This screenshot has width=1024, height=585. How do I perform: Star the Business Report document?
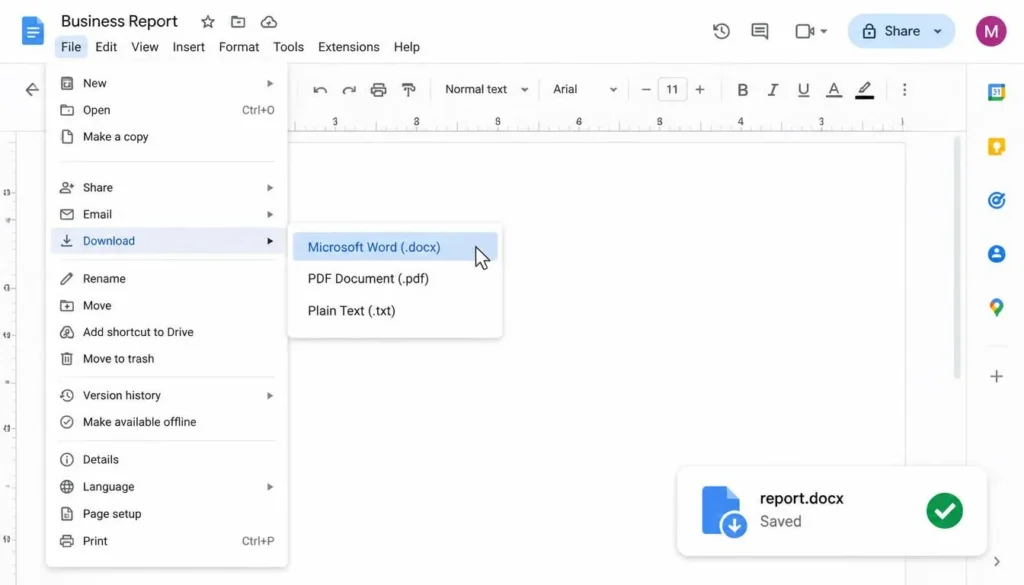pos(208,22)
